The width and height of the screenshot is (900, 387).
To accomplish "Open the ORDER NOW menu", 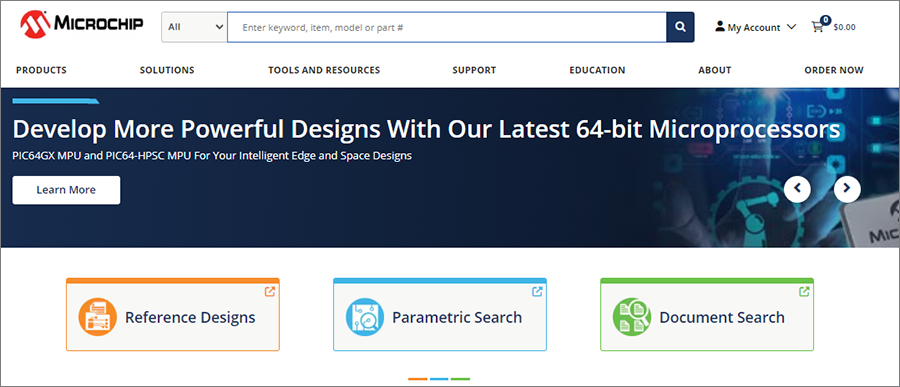I will tap(834, 70).
